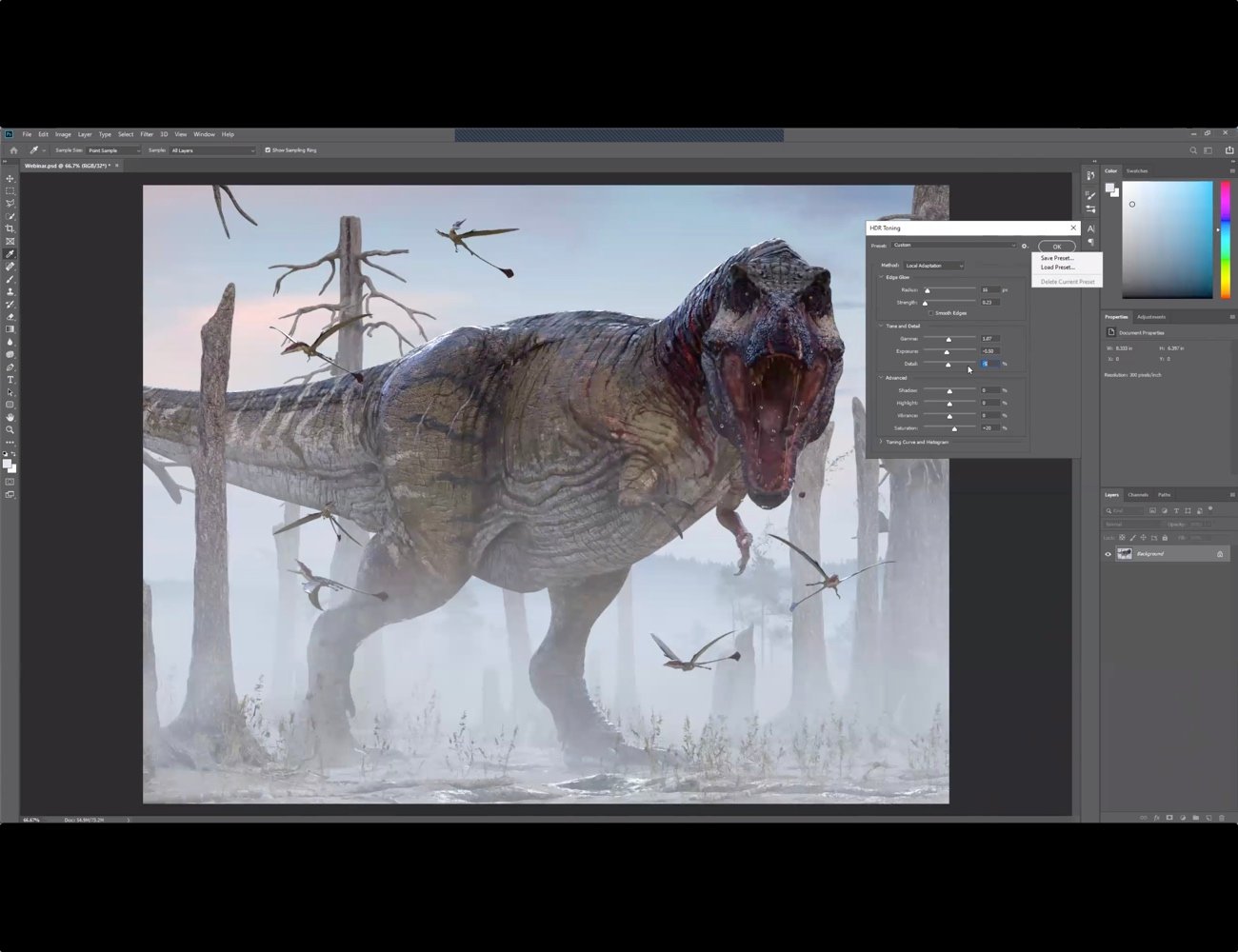Click OK in HDR Toning dialog
Viewport: 1238px width, 952px height.
pos(1056,247)
